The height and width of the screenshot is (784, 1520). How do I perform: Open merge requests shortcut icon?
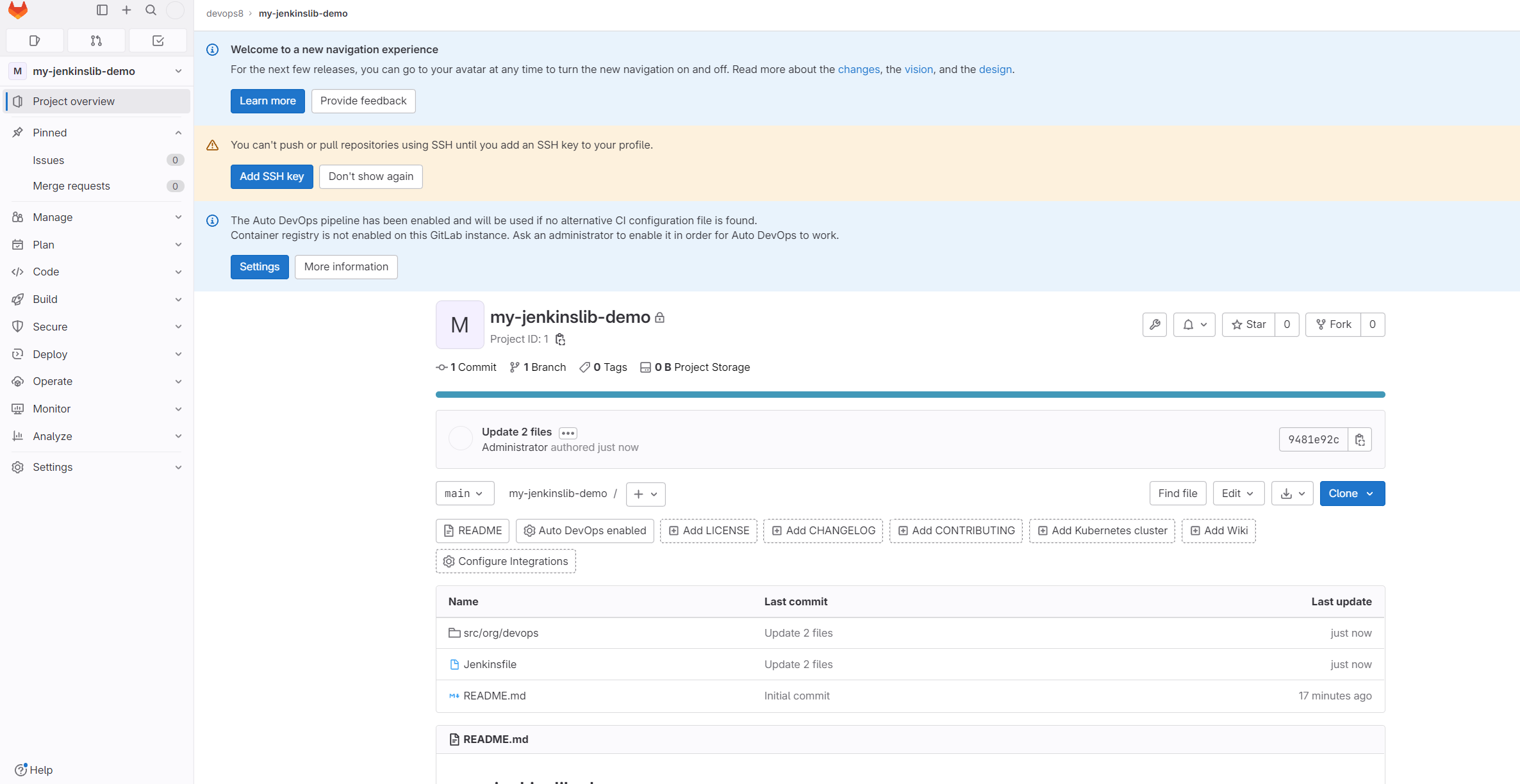tap(96, 40)
